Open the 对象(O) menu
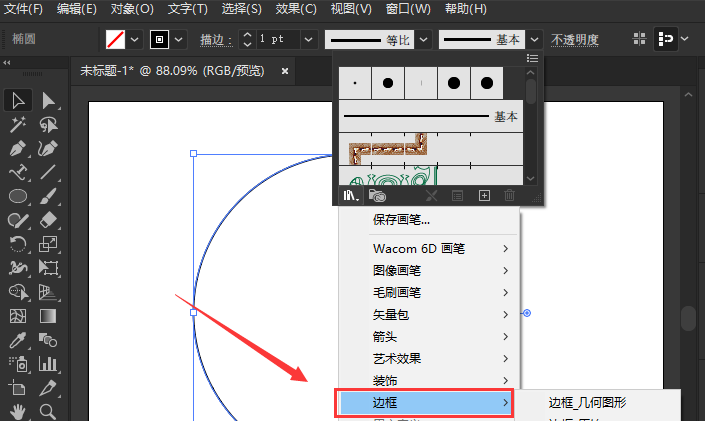This screenshot has width=705, height=421. [132, 9]
